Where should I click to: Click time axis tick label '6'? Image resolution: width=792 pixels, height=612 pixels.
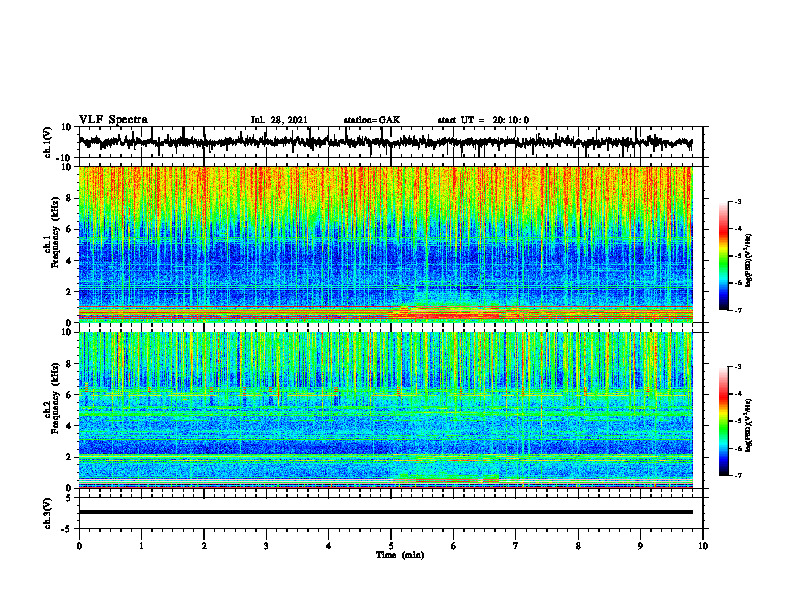click(454, 546)
